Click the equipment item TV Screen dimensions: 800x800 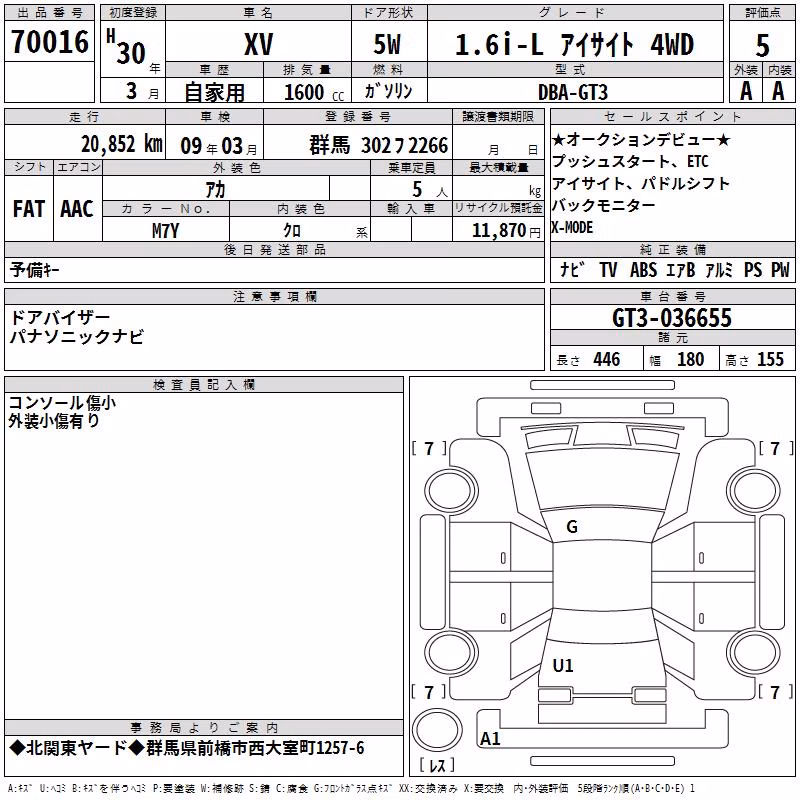608,269
